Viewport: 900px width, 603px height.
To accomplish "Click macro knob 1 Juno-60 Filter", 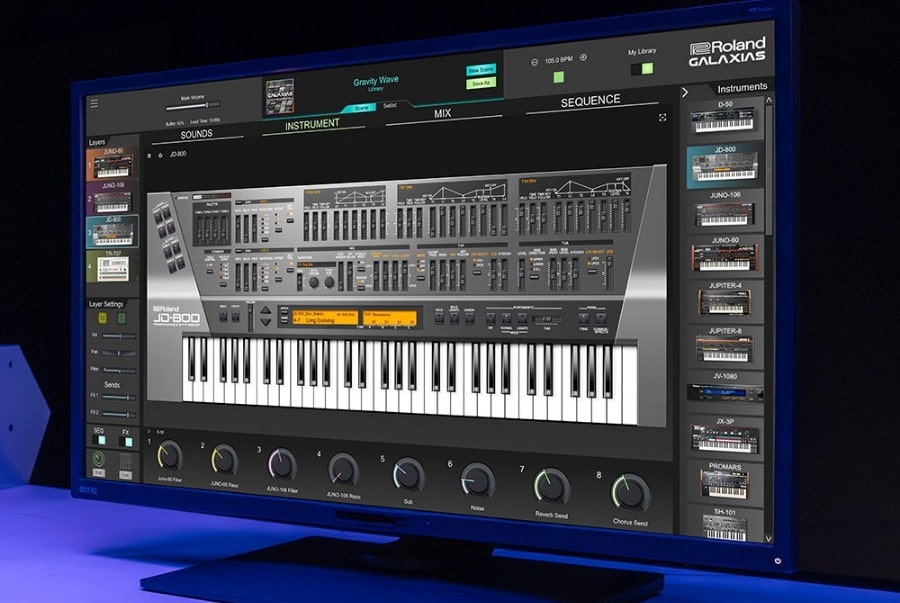I will coord(170,456).
